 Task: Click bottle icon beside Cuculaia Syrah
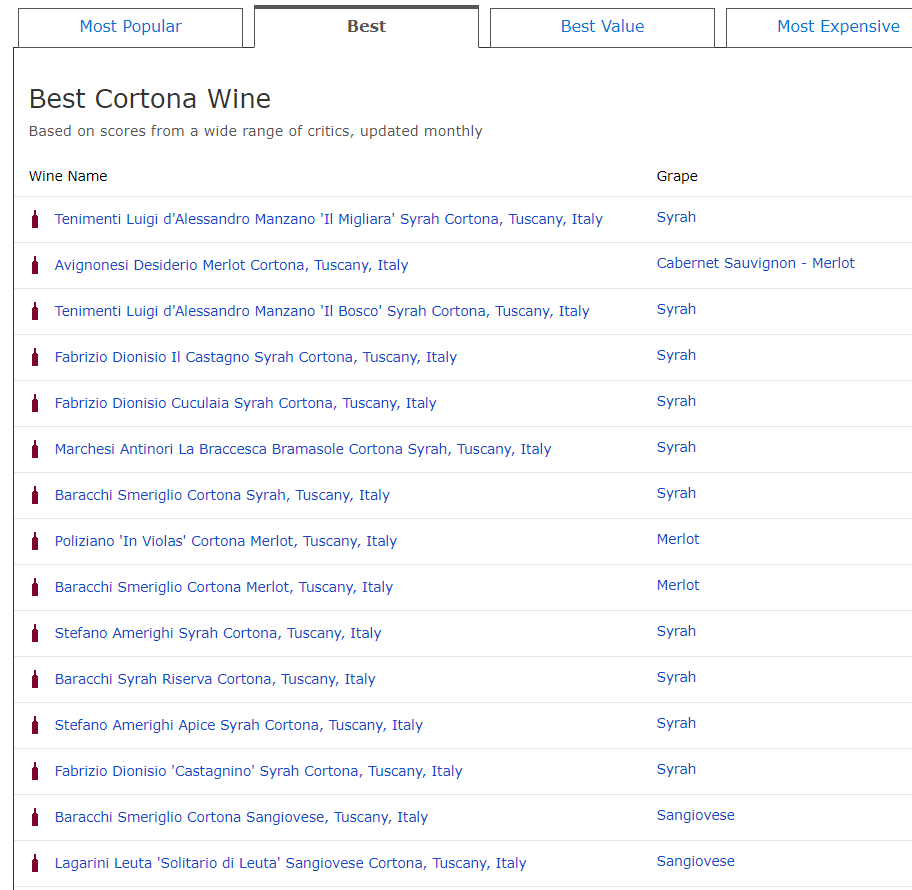(35, 403)
